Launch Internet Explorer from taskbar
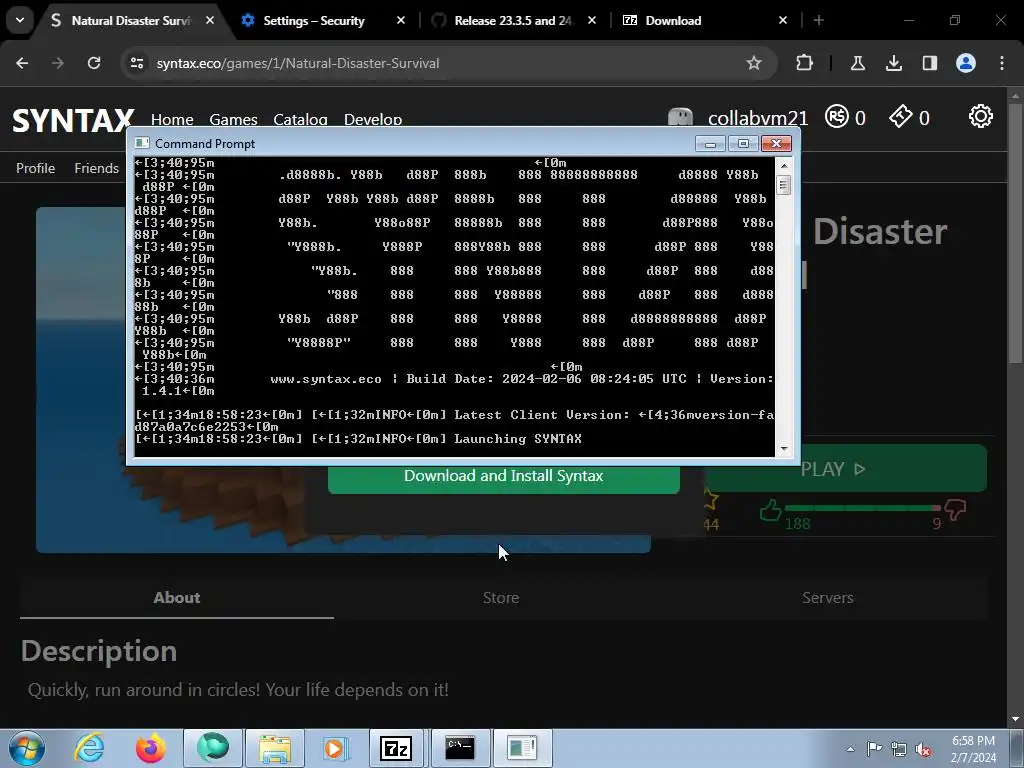 [x=89, y=748]
